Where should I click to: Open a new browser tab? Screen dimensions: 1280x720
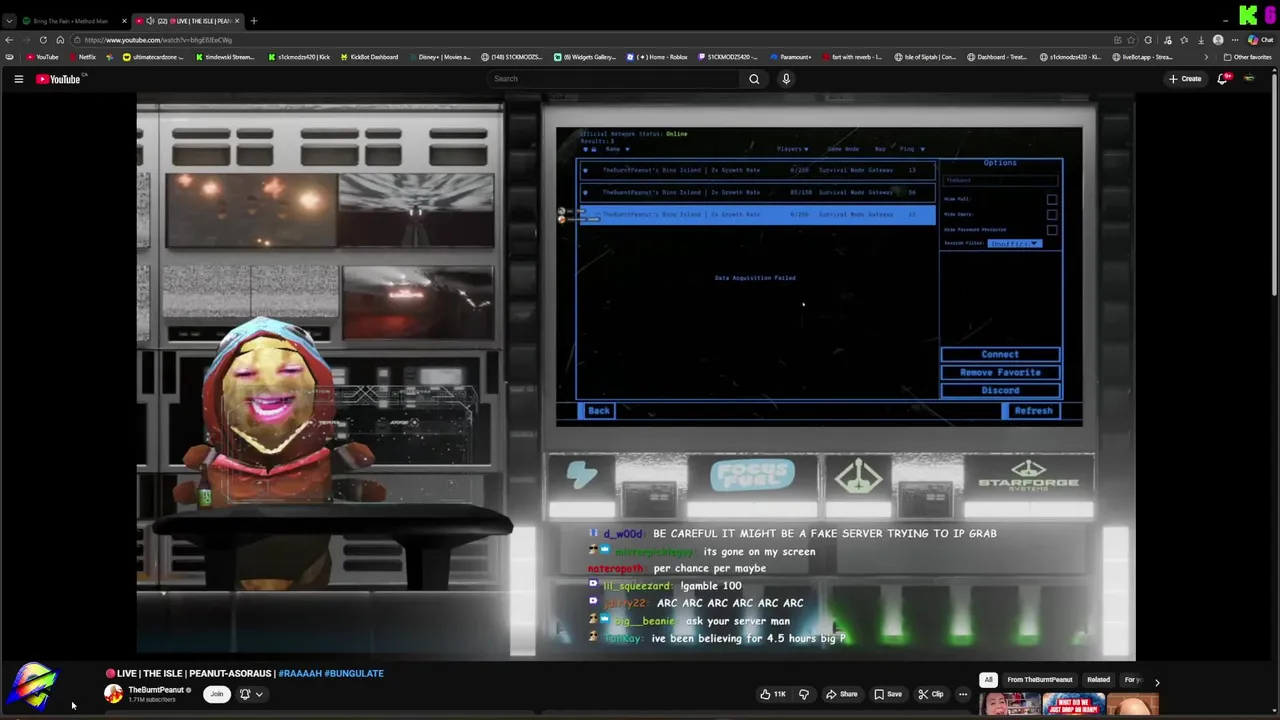253,21
